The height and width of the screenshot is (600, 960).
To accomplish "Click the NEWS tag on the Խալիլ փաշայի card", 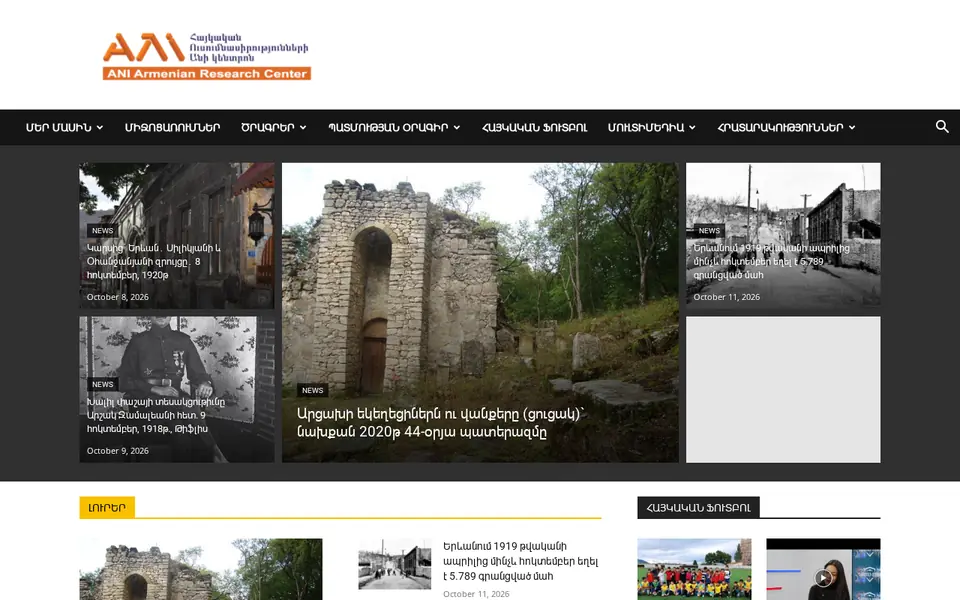I will coord(102,384).
